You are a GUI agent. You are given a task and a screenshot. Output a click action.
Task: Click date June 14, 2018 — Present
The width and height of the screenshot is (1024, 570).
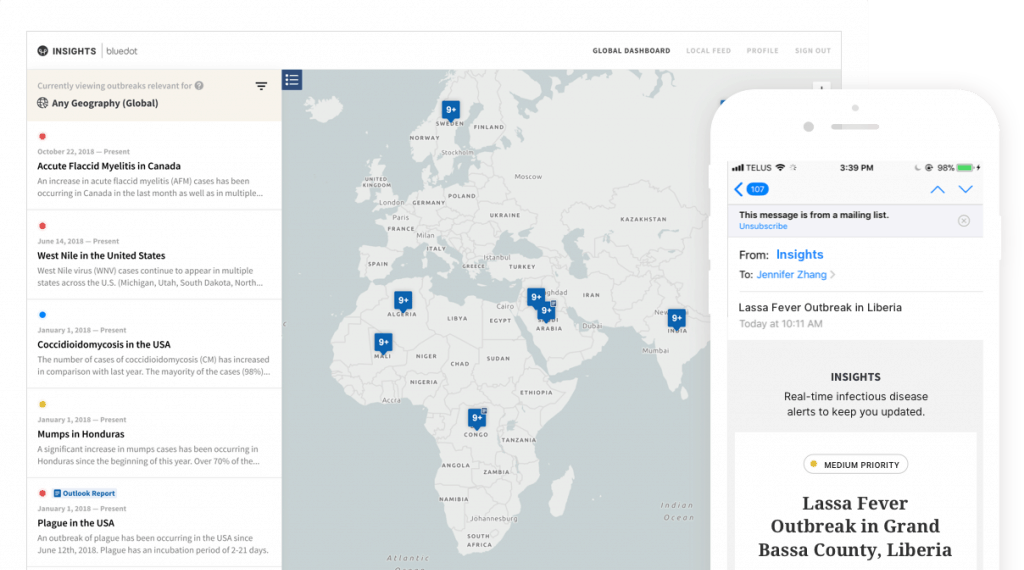pos(78,241)
